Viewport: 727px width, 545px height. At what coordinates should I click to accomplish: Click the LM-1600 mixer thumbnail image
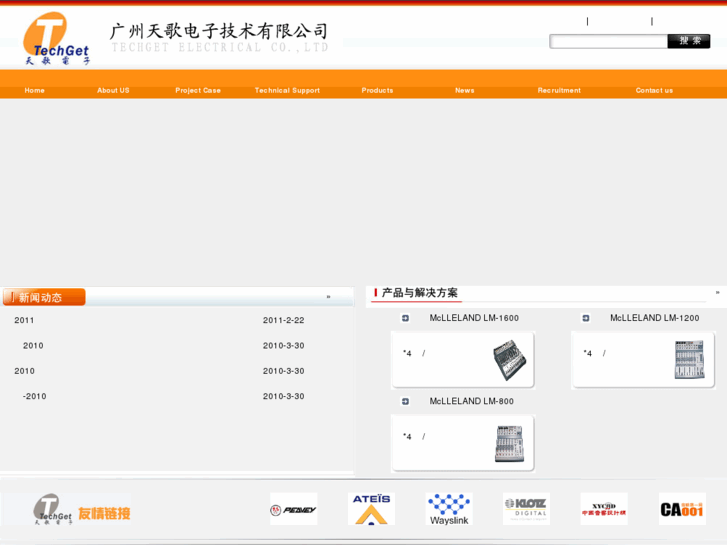coord(509,360)
